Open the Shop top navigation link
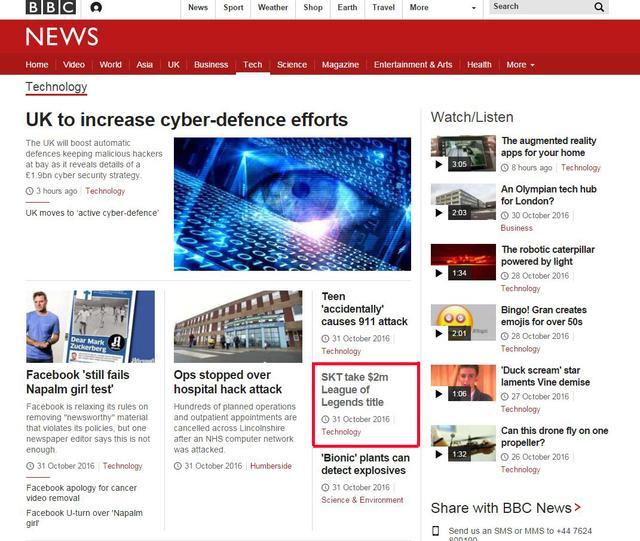The image size is (640, 541). pyautogui.click(x=313, y=7)
